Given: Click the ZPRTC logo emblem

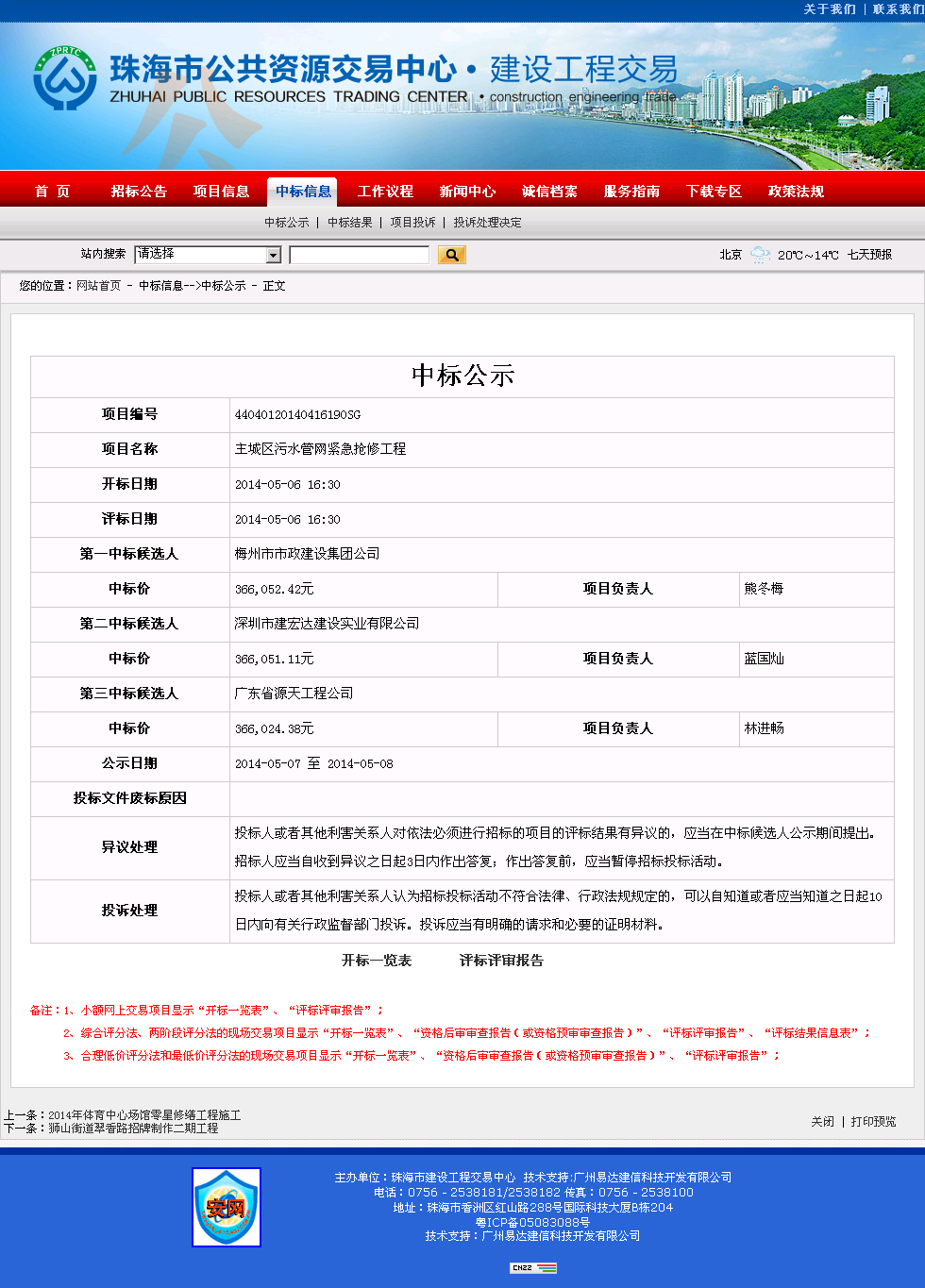Looking at the screenshot, I should point(65,78).
